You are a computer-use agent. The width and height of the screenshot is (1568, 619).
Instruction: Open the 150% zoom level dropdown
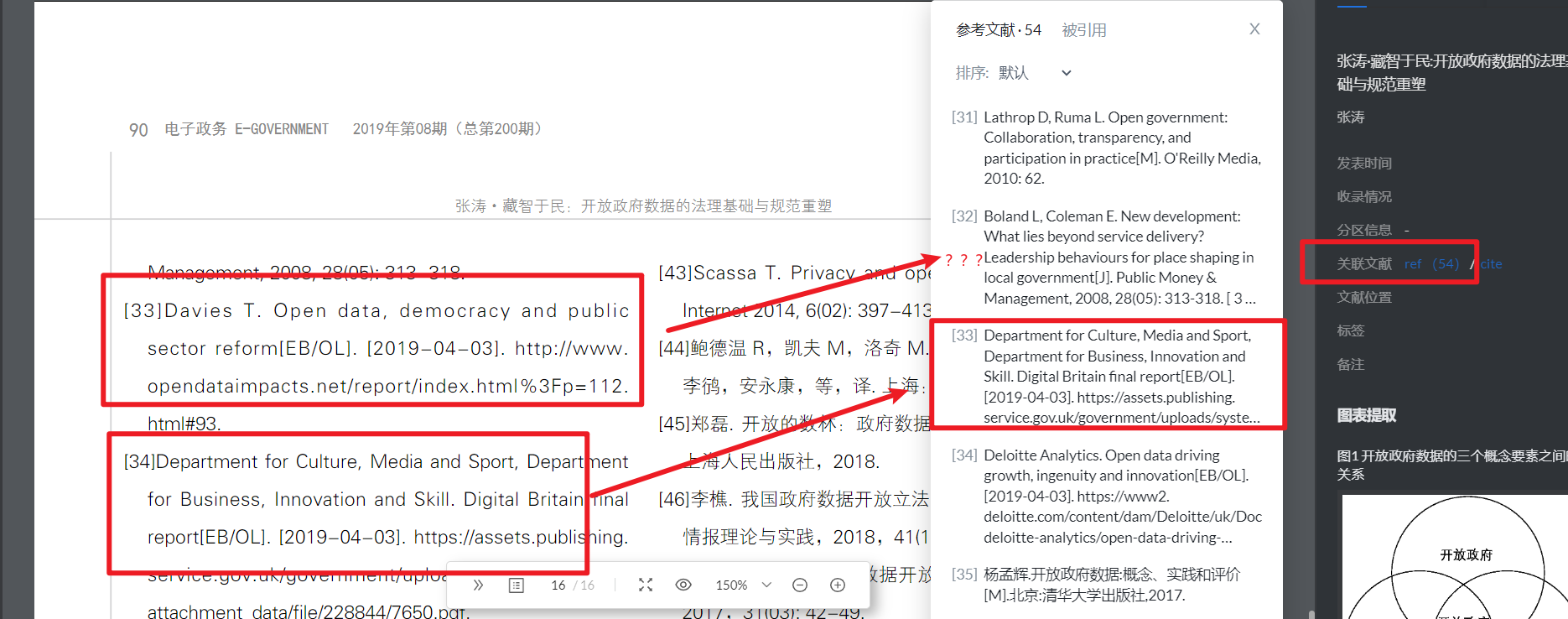743,585
